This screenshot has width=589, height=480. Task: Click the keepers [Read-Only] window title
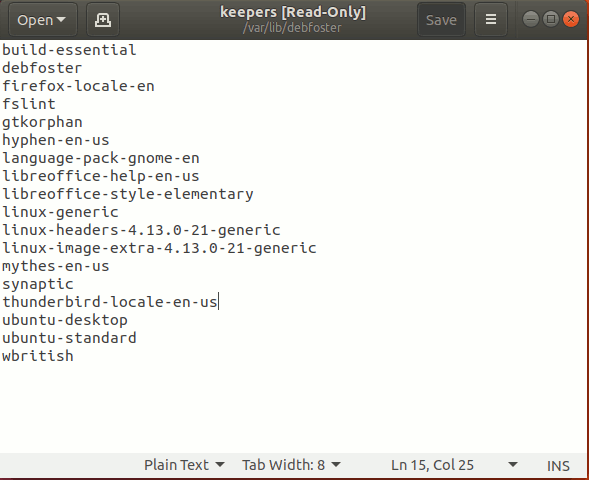(293, 12)
